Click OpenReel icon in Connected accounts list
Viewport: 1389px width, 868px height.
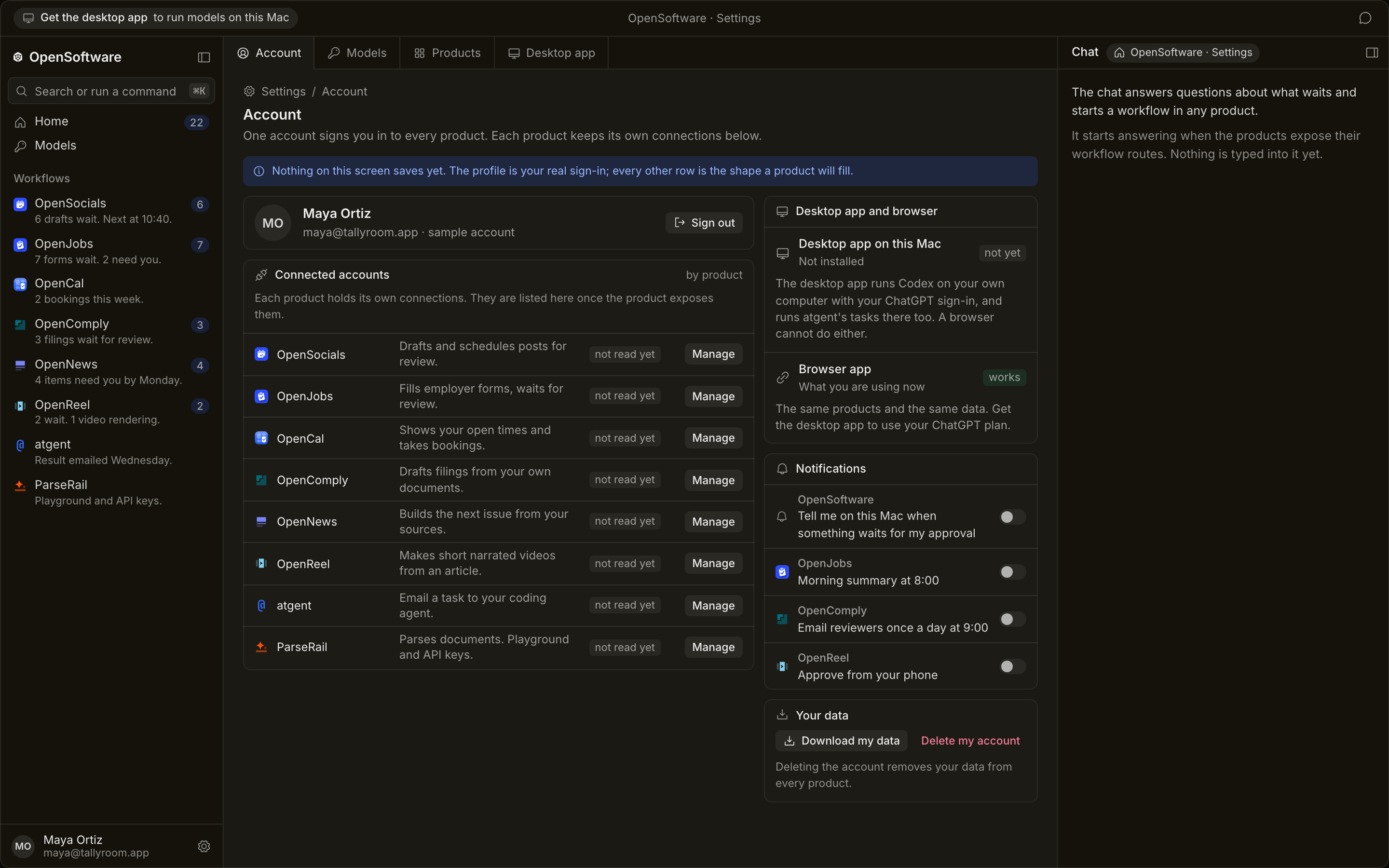[261, 563]
